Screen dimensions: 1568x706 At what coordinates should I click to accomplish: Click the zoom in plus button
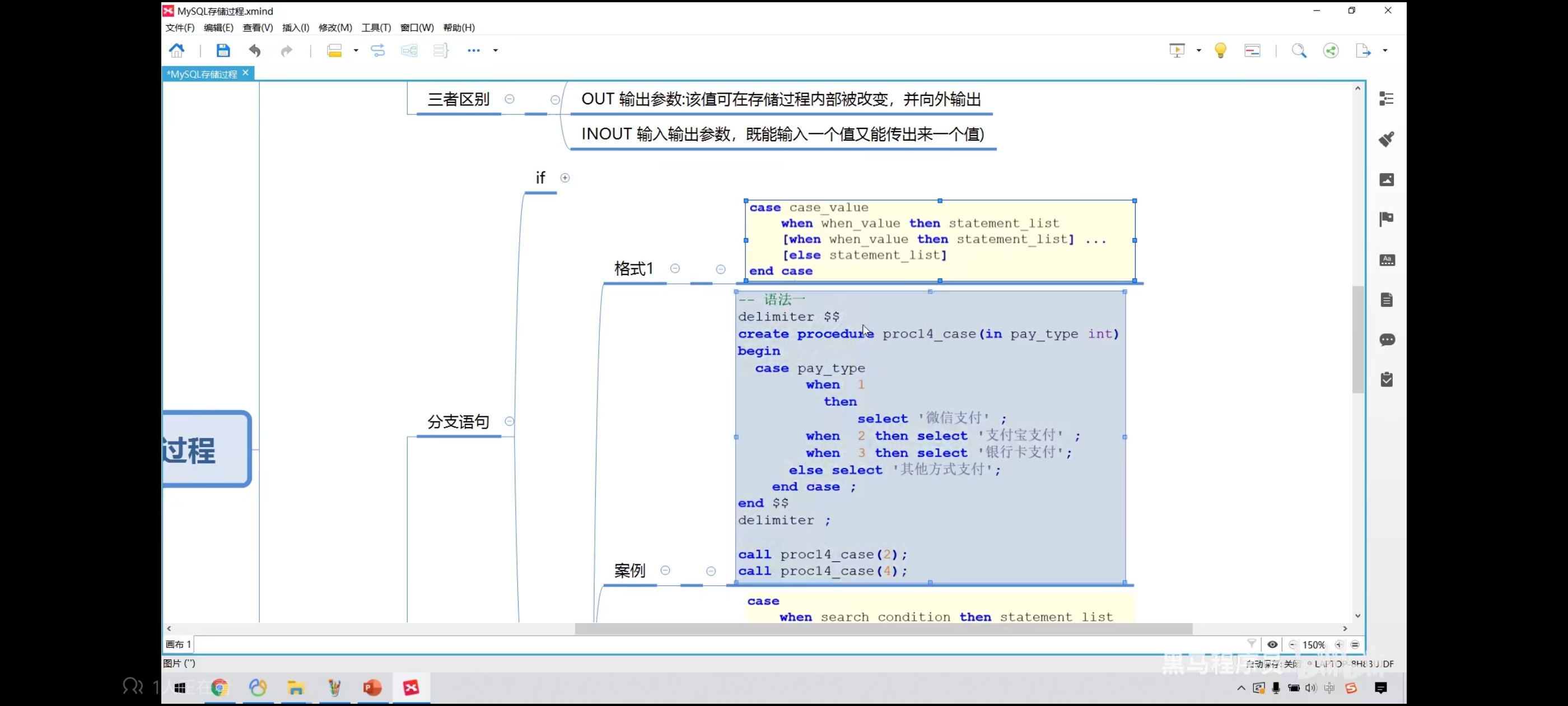click(x=1338, y=644)
